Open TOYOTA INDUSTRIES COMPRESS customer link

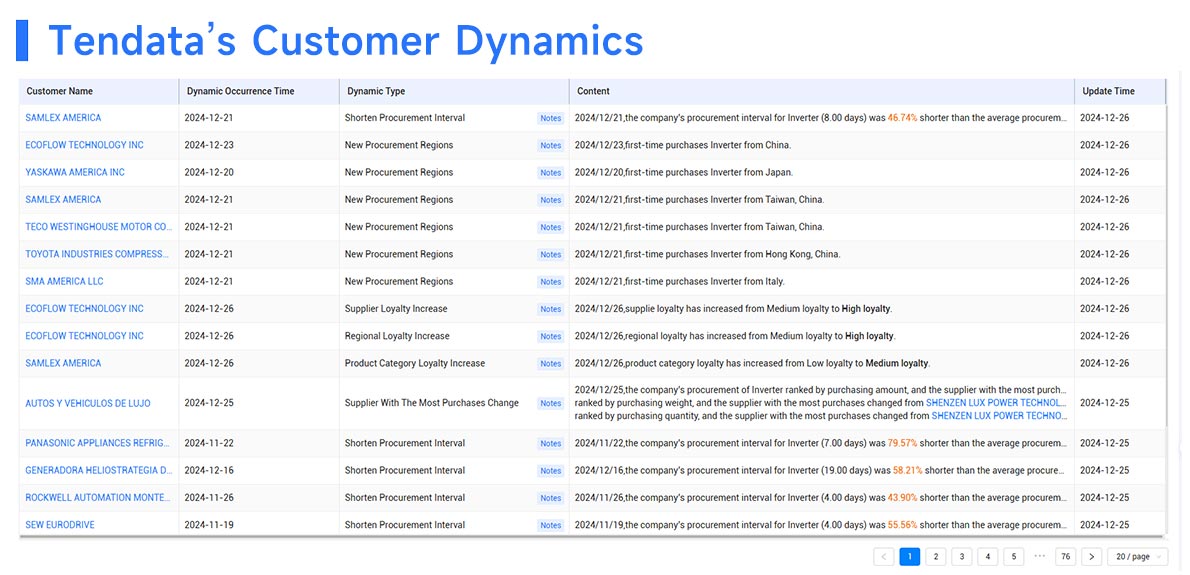pyautogui.click(x=97, y=254)
